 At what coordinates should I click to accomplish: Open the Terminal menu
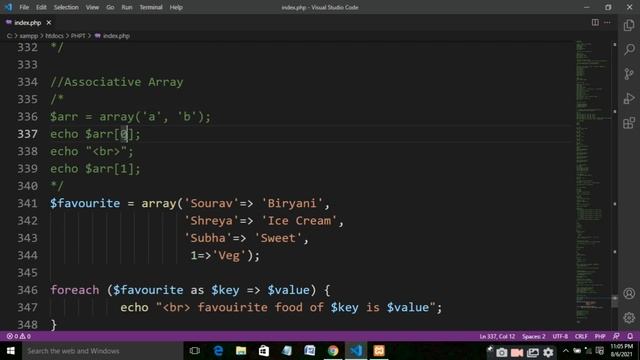[151, 7]
